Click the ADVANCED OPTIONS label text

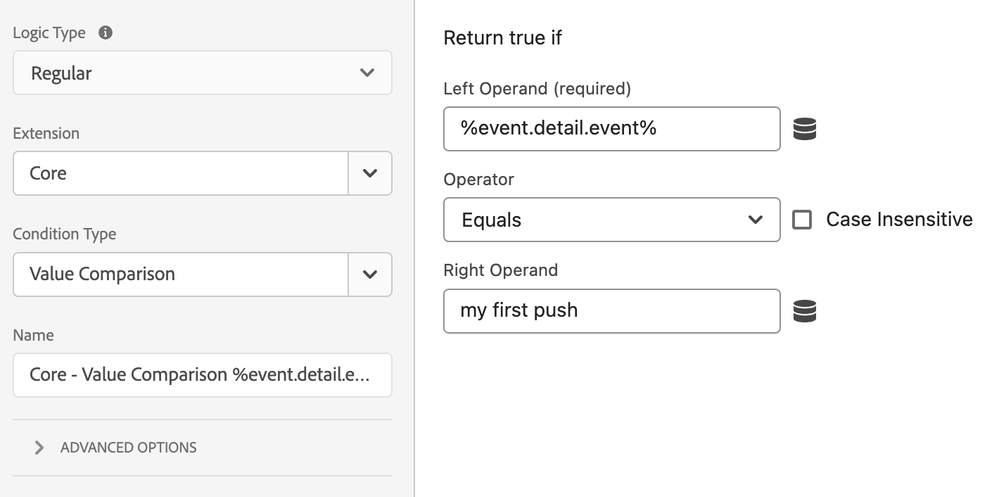[128, 447]
